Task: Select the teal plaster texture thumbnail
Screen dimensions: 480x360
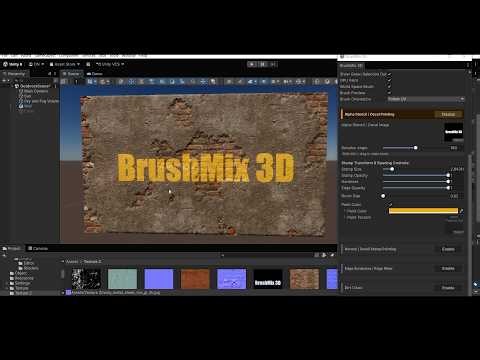Action: [x=122, y=279]
